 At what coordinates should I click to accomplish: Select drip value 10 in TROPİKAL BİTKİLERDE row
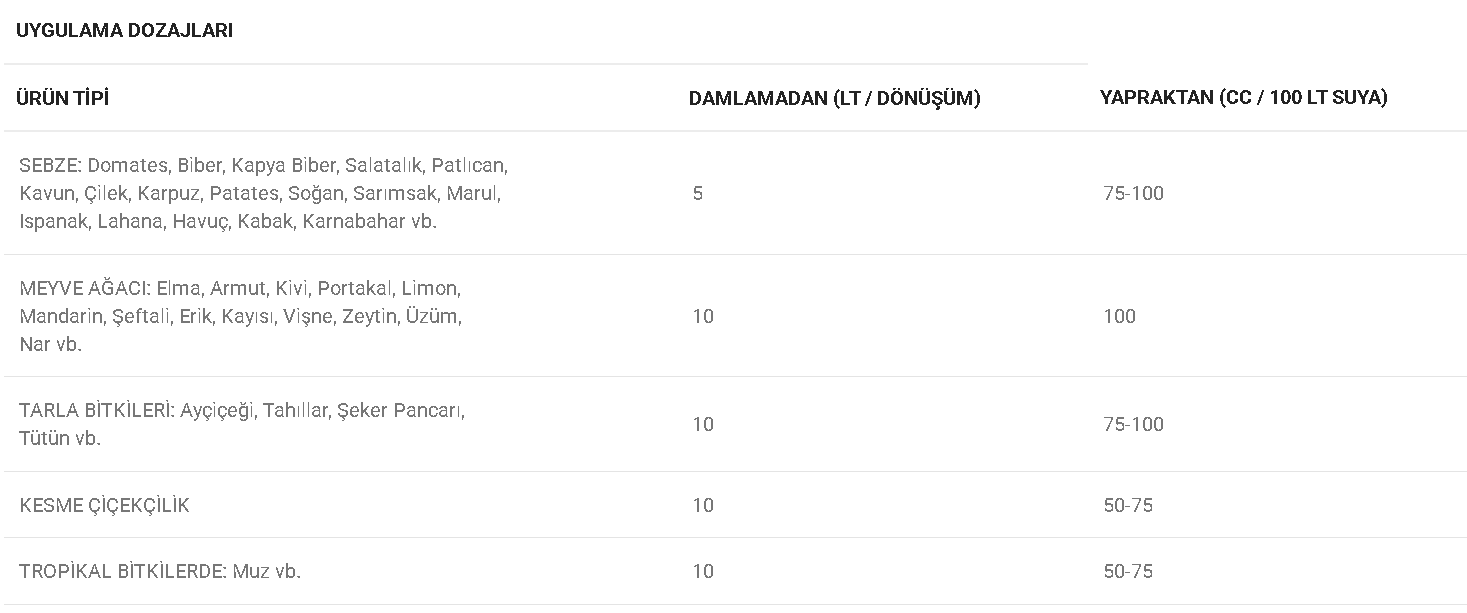[703, 571]
